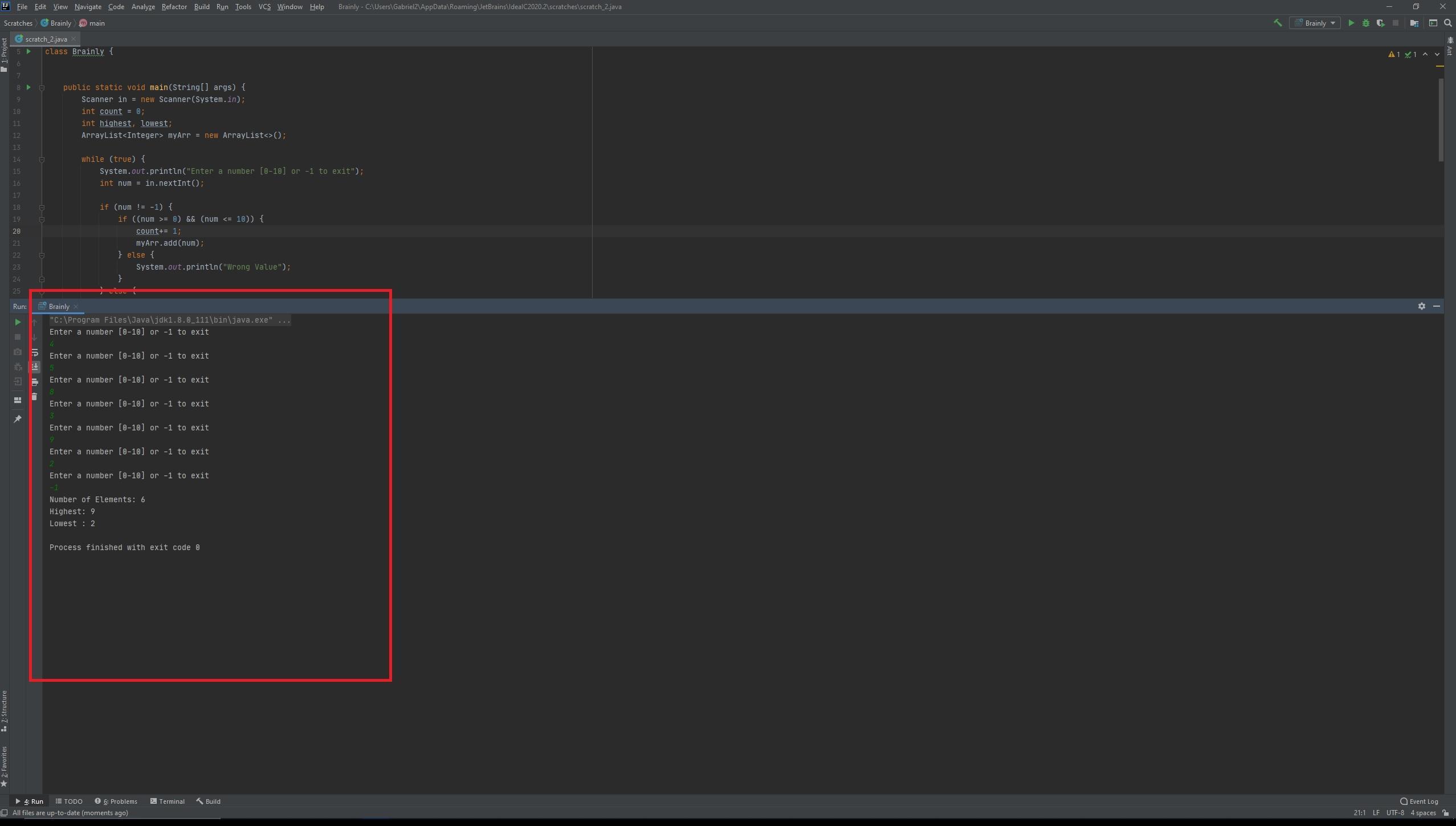Image resolution: width=1456 pixels, height=826 pixels.
Task: Open Brainly run configuration dropdown
Action: [1315, 23]
